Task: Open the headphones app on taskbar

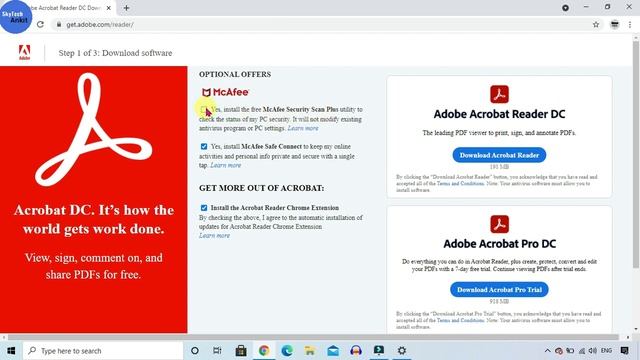Action: (356, 351)
